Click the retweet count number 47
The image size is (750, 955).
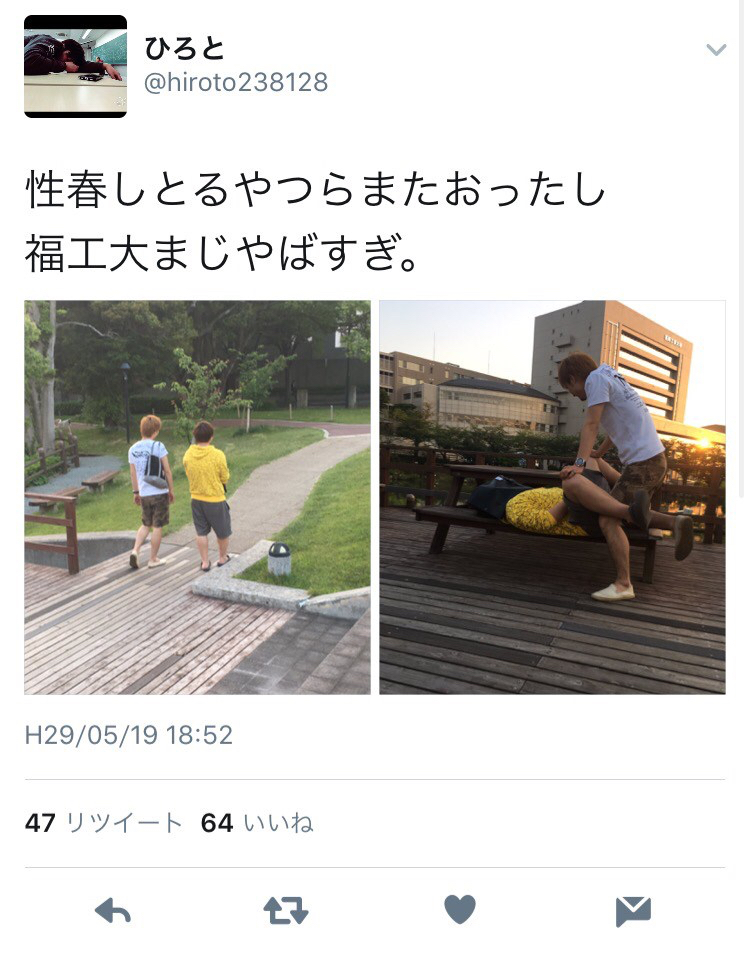[x=40, y=823]
